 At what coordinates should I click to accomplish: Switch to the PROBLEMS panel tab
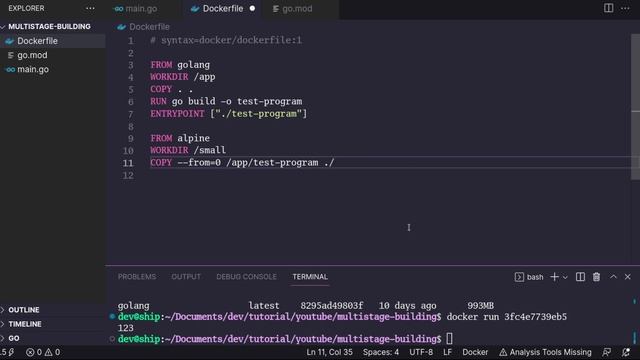point(137,277)
